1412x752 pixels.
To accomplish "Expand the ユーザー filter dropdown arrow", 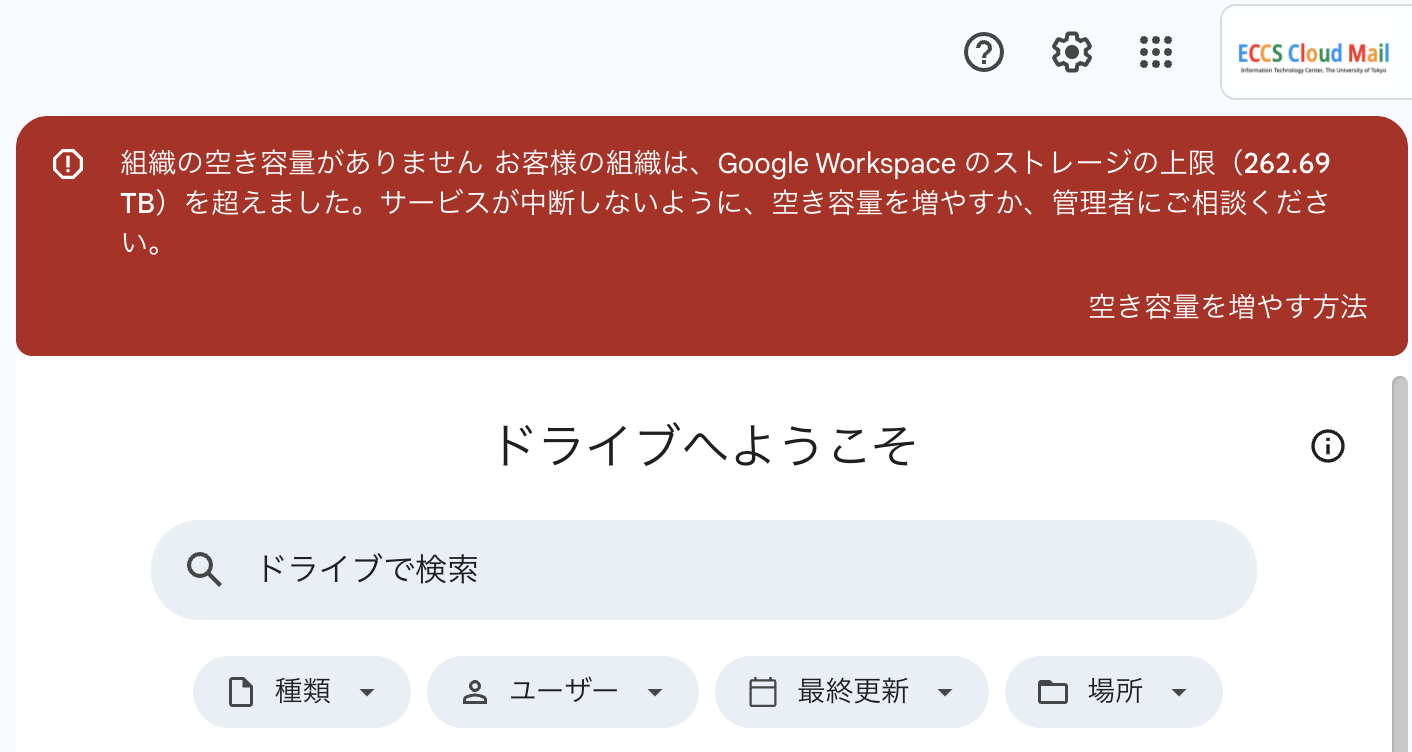I will (x=655, y=693).
